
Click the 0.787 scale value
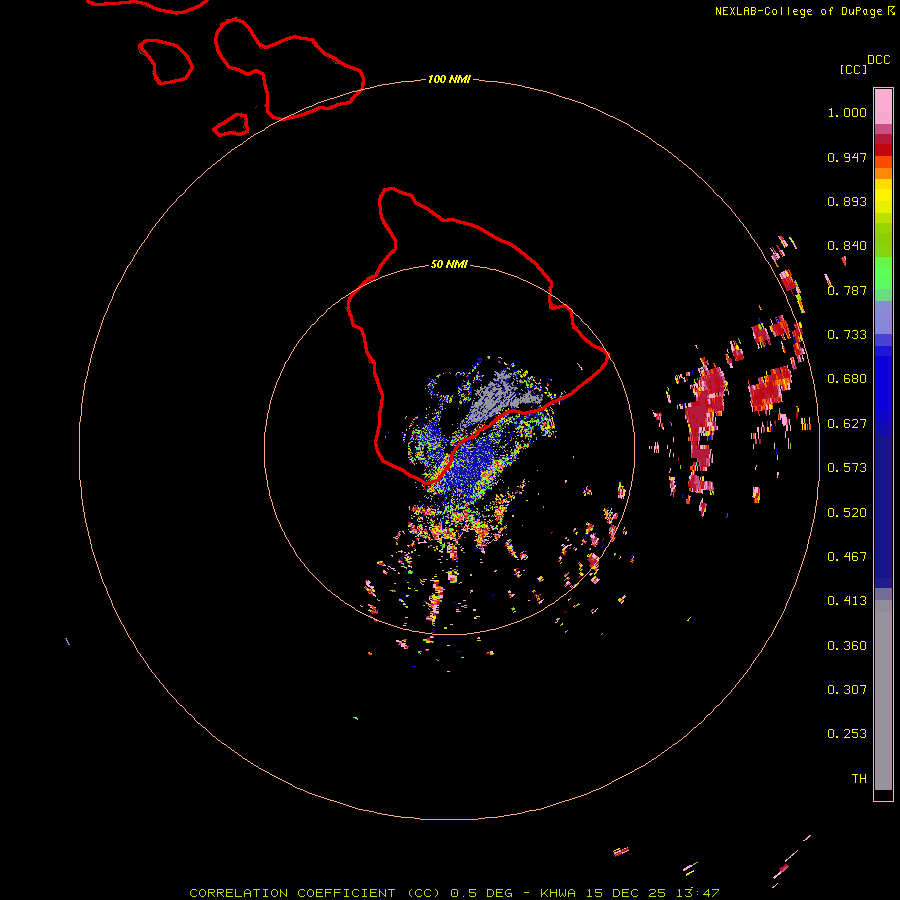(847, 290)
